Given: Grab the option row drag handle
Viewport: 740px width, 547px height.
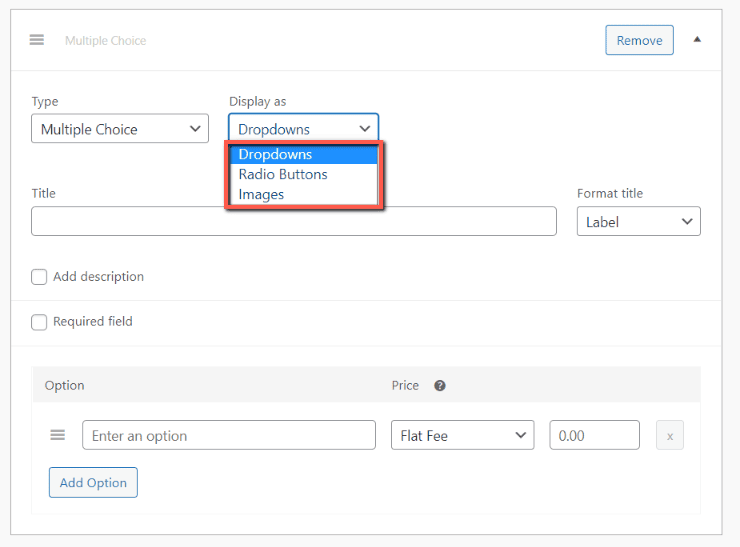Looking at the screenshot, I should (58, 435).
